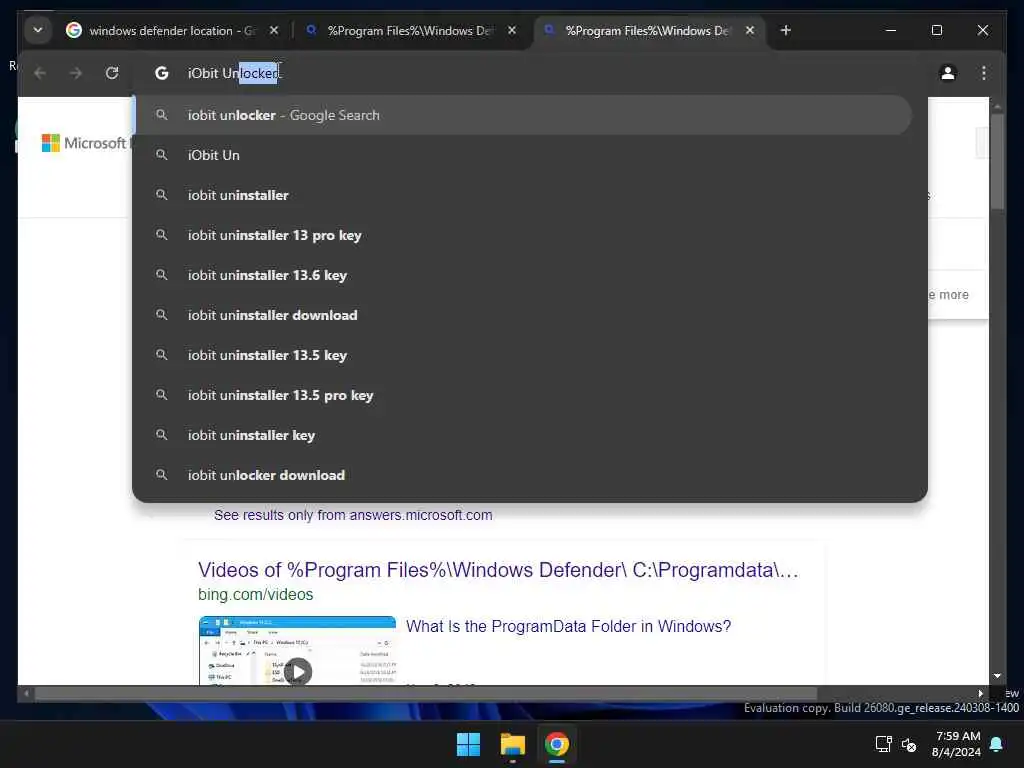Select 'iobit uninstaller' suggestion
The image size is (1024, 768).
(x=522, y=195)
